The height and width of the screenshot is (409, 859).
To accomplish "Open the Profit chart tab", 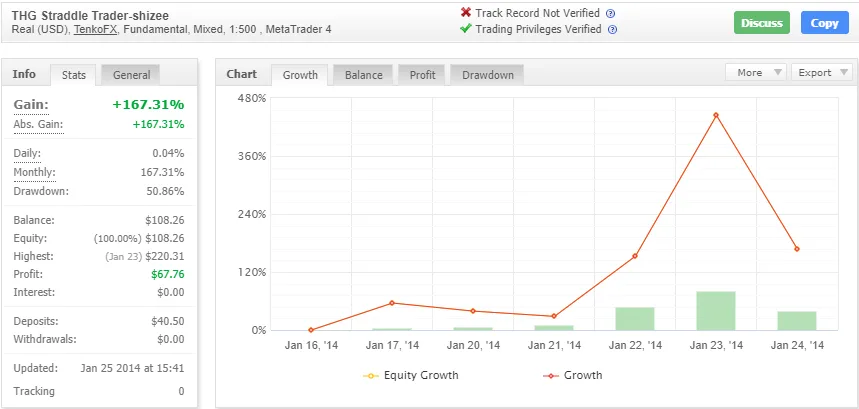I will (x=422, y=75).
